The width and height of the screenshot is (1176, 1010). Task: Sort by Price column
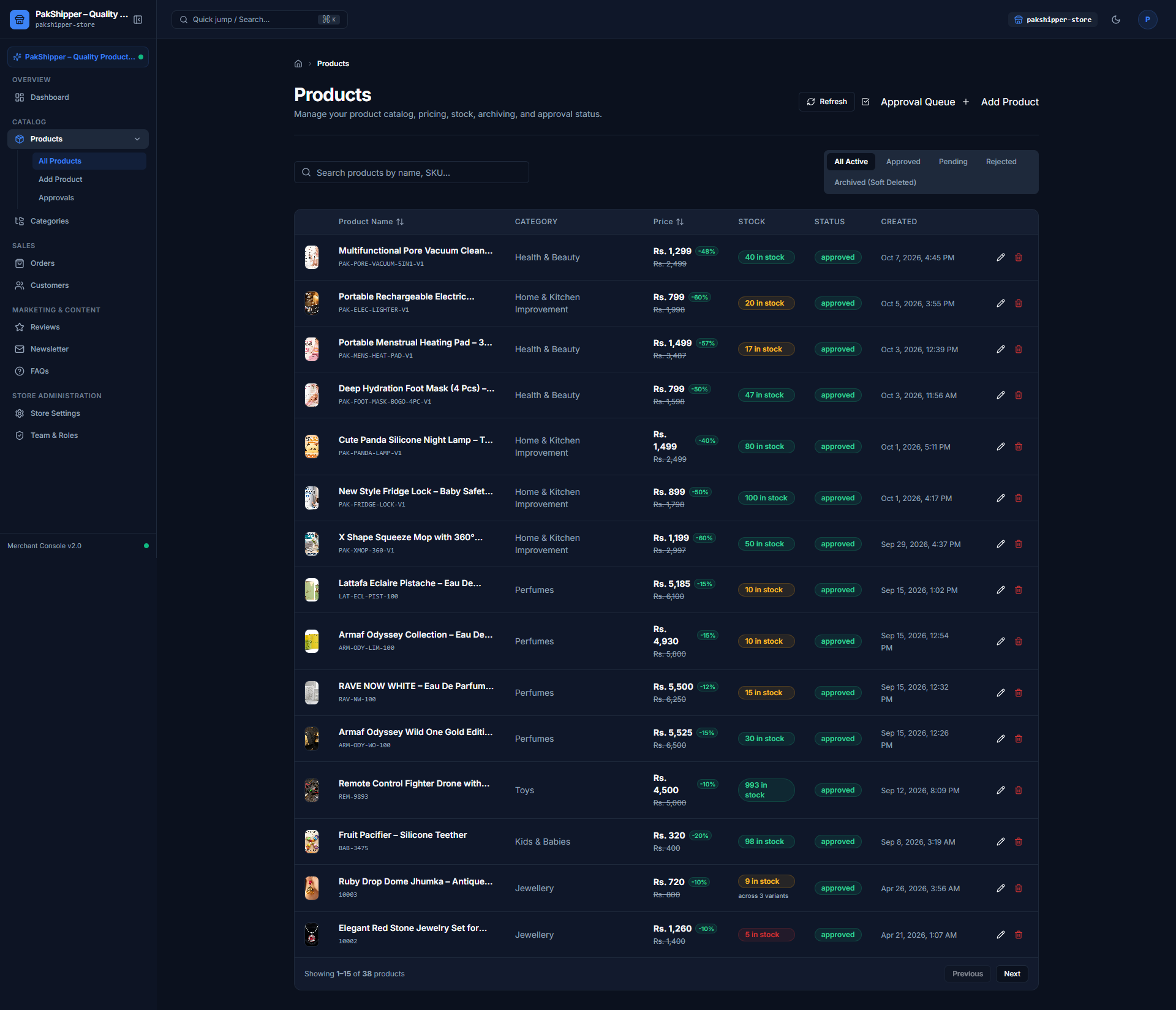pos(668,222)
